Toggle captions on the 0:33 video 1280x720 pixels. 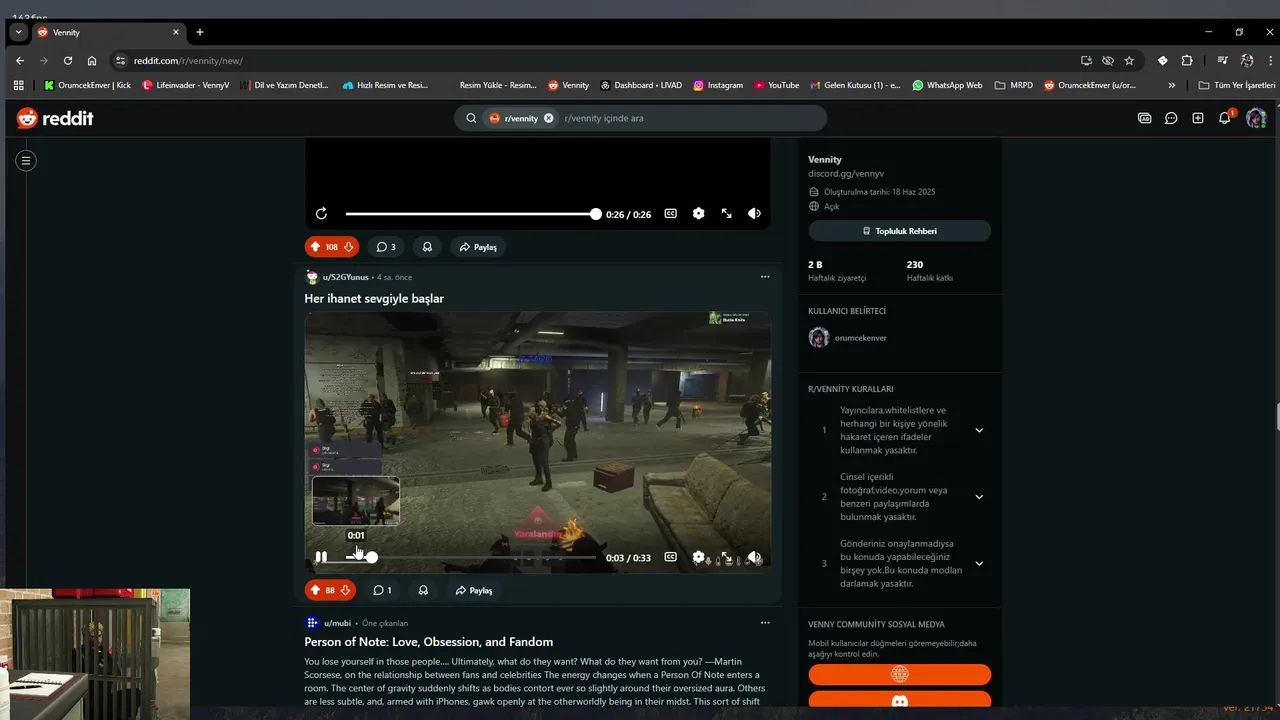[x=671, y=557]
